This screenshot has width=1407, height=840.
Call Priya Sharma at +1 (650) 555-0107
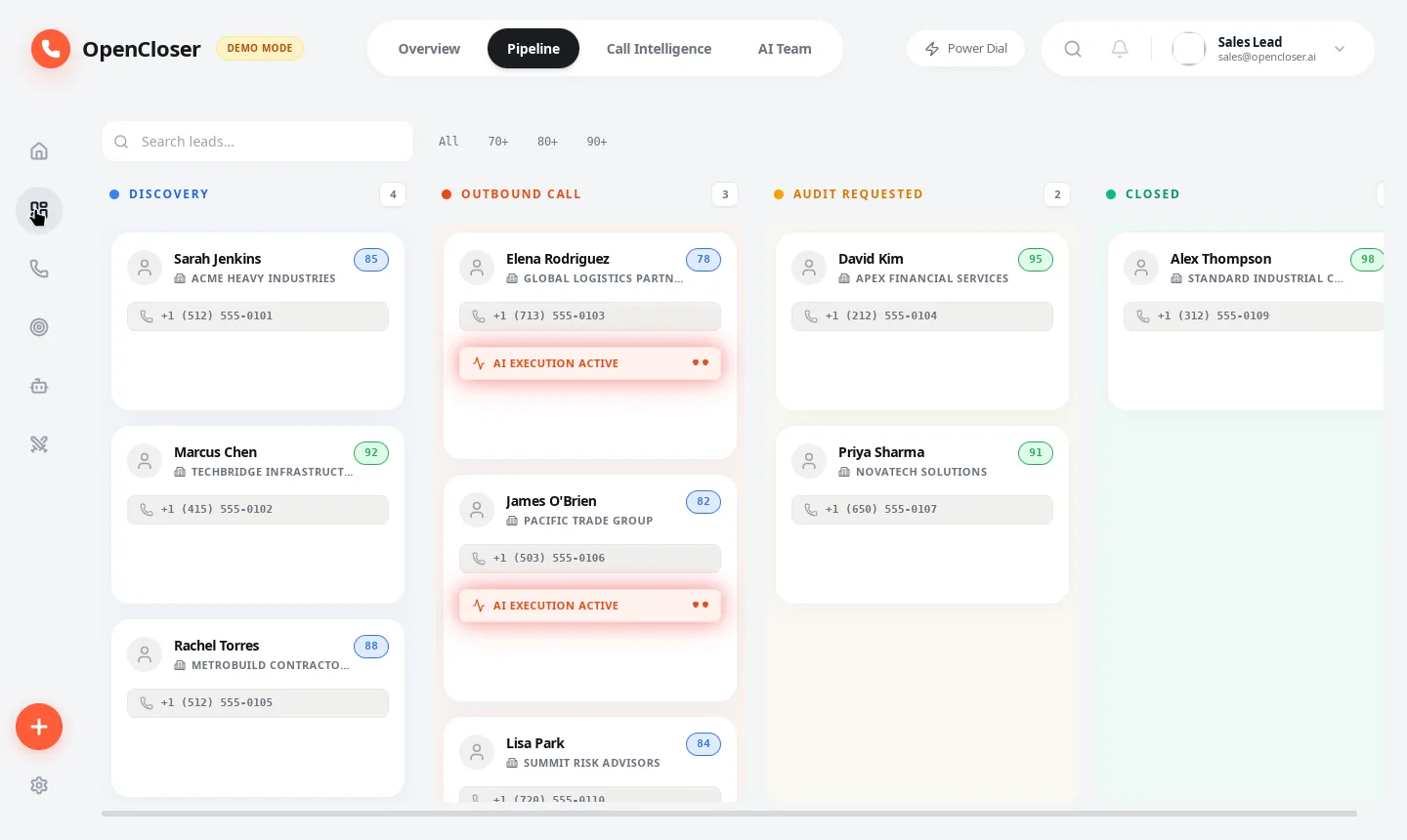[x=922, y=510]
